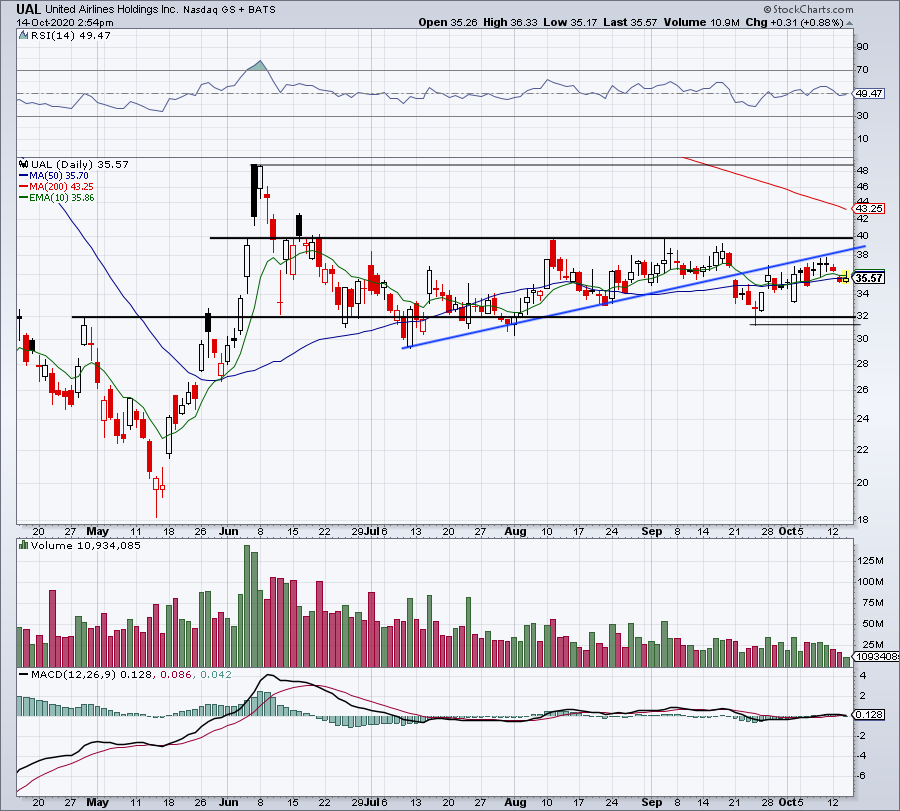Click the volume bars icon beside Volume label
This screenshot has height=811, width=900.
[23, 545]
